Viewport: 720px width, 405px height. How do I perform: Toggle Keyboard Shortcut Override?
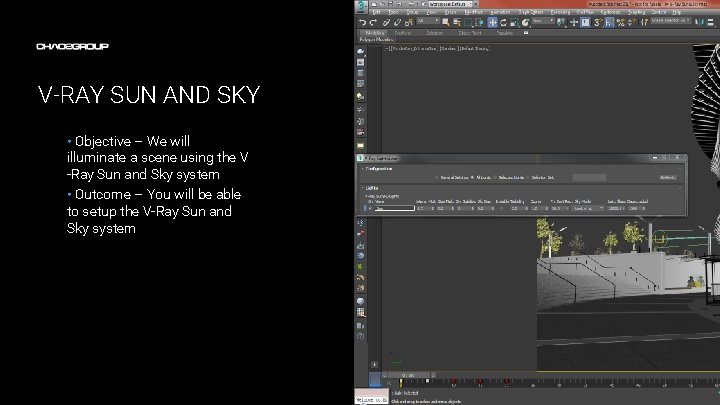tap(585, 22)
